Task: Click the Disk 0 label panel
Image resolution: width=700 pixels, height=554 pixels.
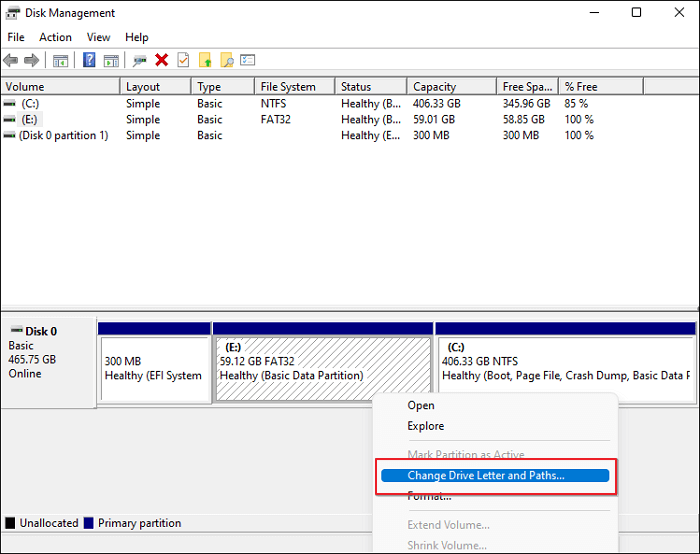Action: (48, 362)
